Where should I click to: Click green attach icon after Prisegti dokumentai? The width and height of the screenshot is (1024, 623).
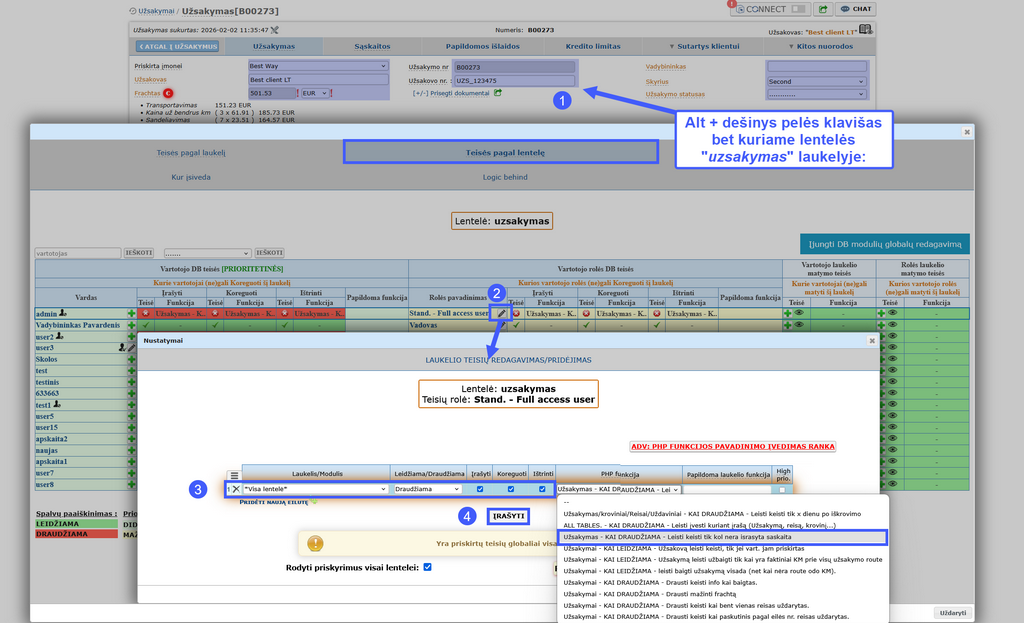click(498, 93)
